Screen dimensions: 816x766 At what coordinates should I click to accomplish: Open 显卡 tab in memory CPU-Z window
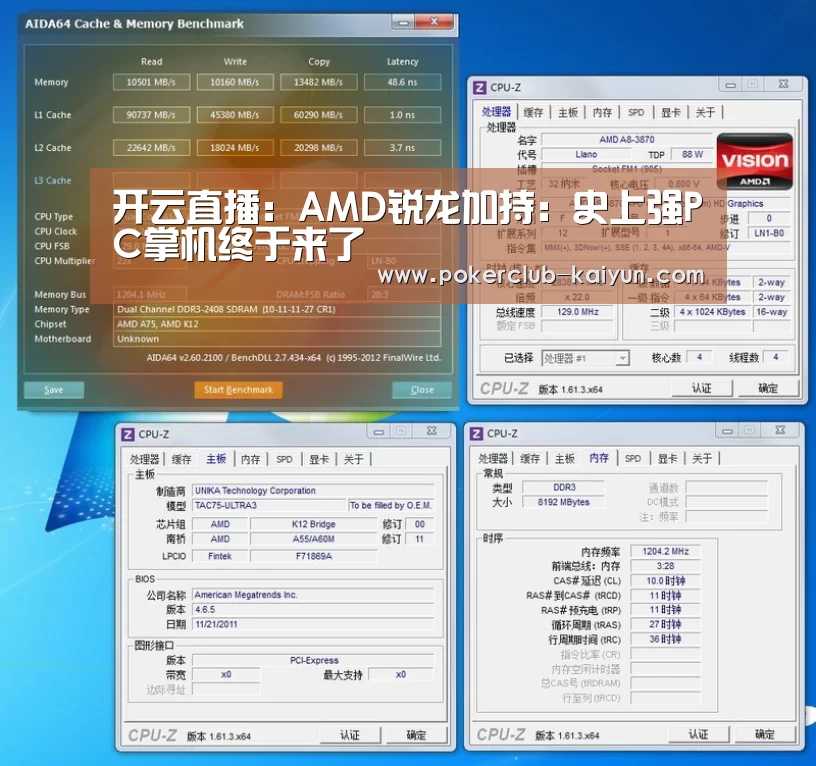point(667,458)
